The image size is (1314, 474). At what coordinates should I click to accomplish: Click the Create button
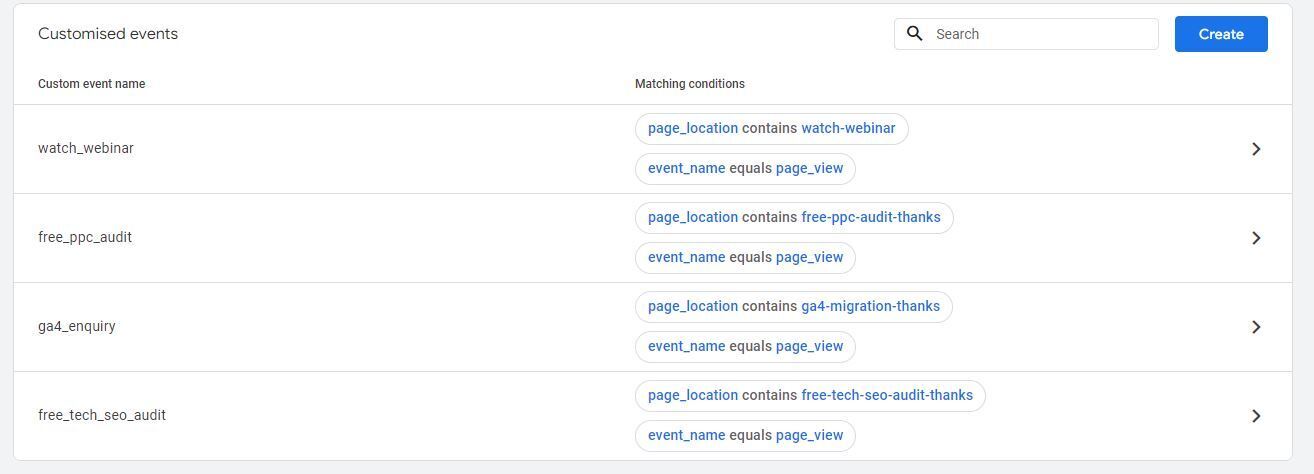click(x=1221, y=34)
